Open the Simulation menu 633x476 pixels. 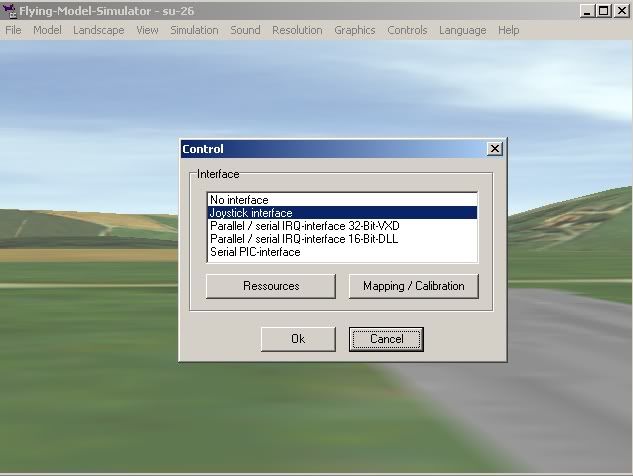(194, 30)
